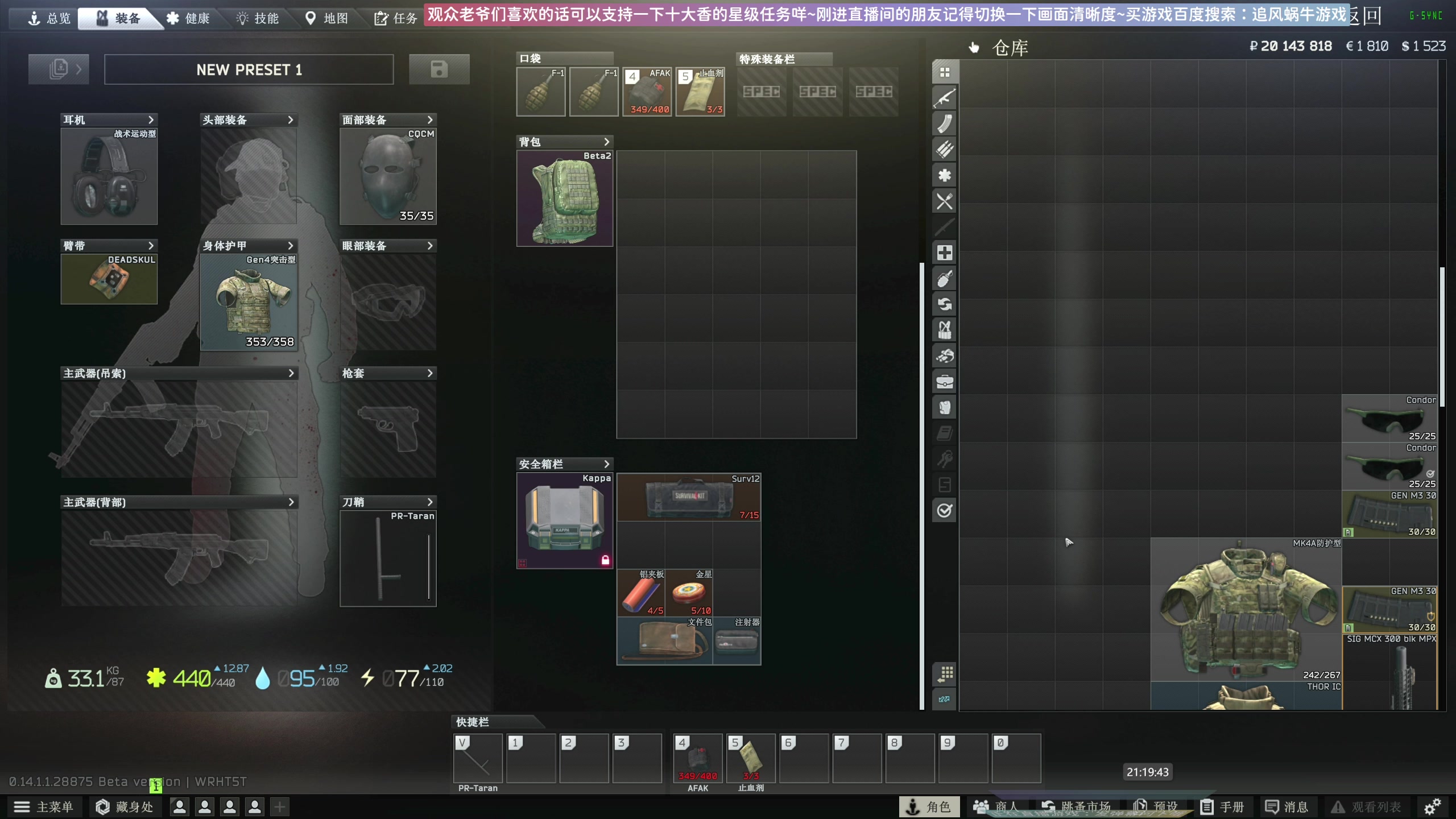Open 跳蚤市场 flea market button
Viewport: 1456px width, 819px height.
(x=1076, y=806)
